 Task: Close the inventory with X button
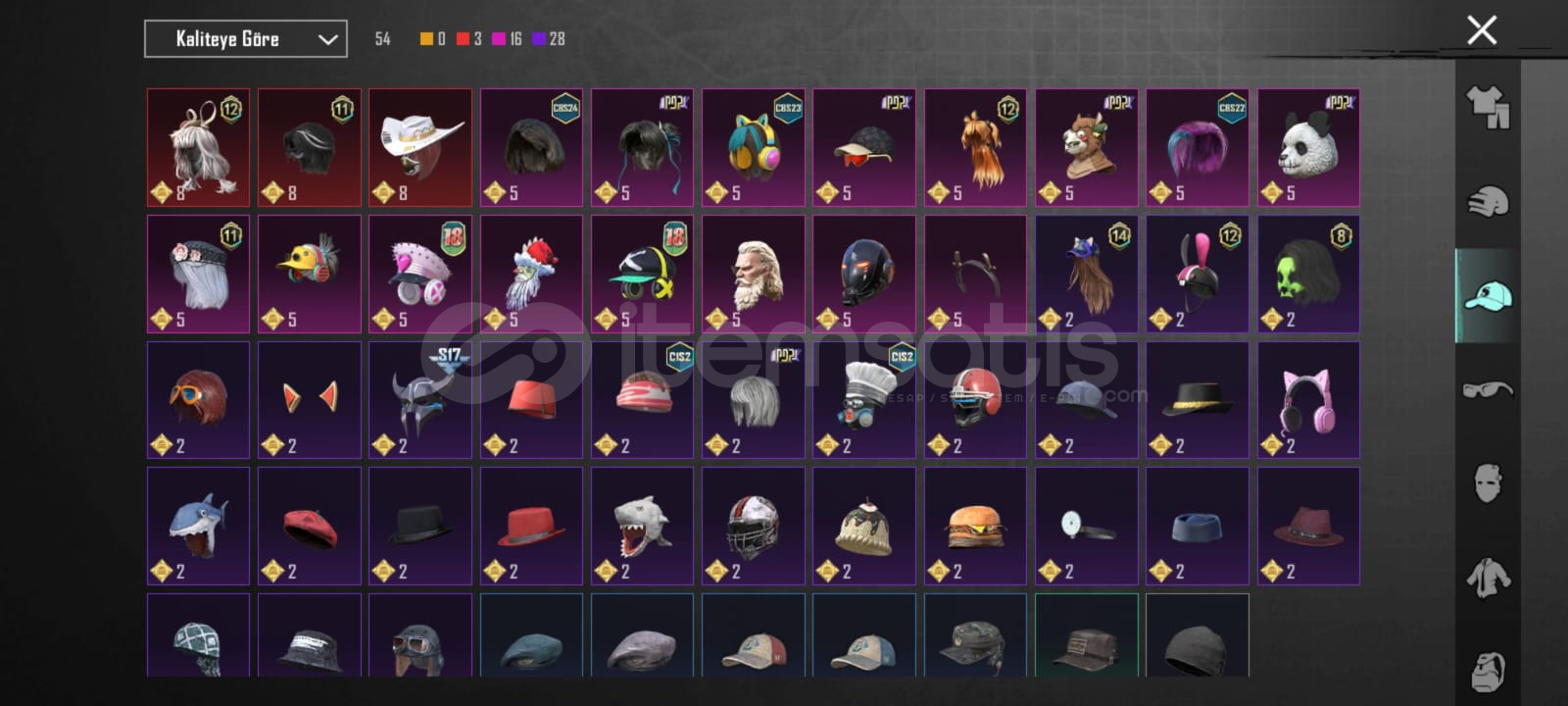click(1482, 30)
